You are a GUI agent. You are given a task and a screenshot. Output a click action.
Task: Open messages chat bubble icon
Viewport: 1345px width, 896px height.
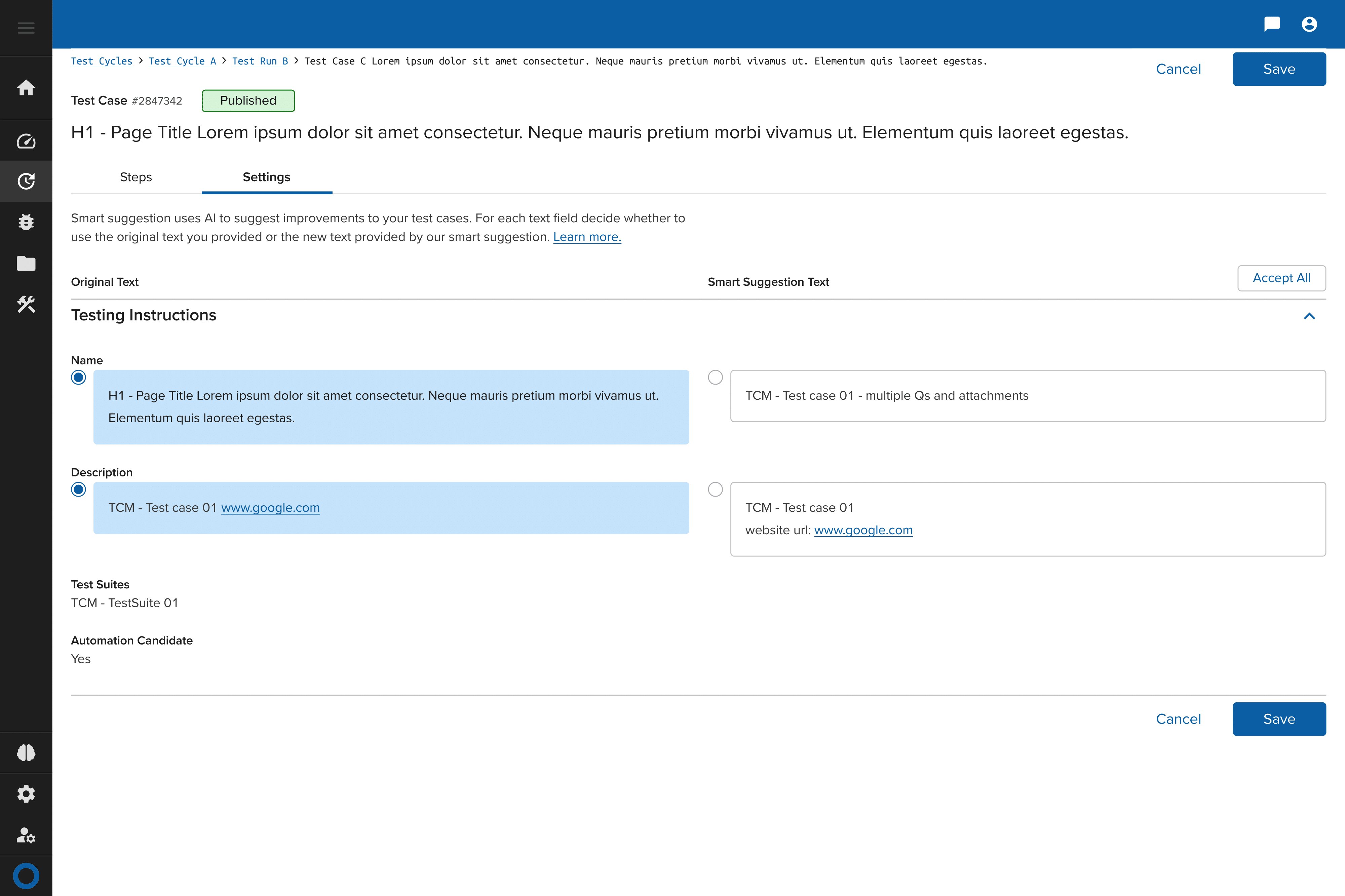1272,24
